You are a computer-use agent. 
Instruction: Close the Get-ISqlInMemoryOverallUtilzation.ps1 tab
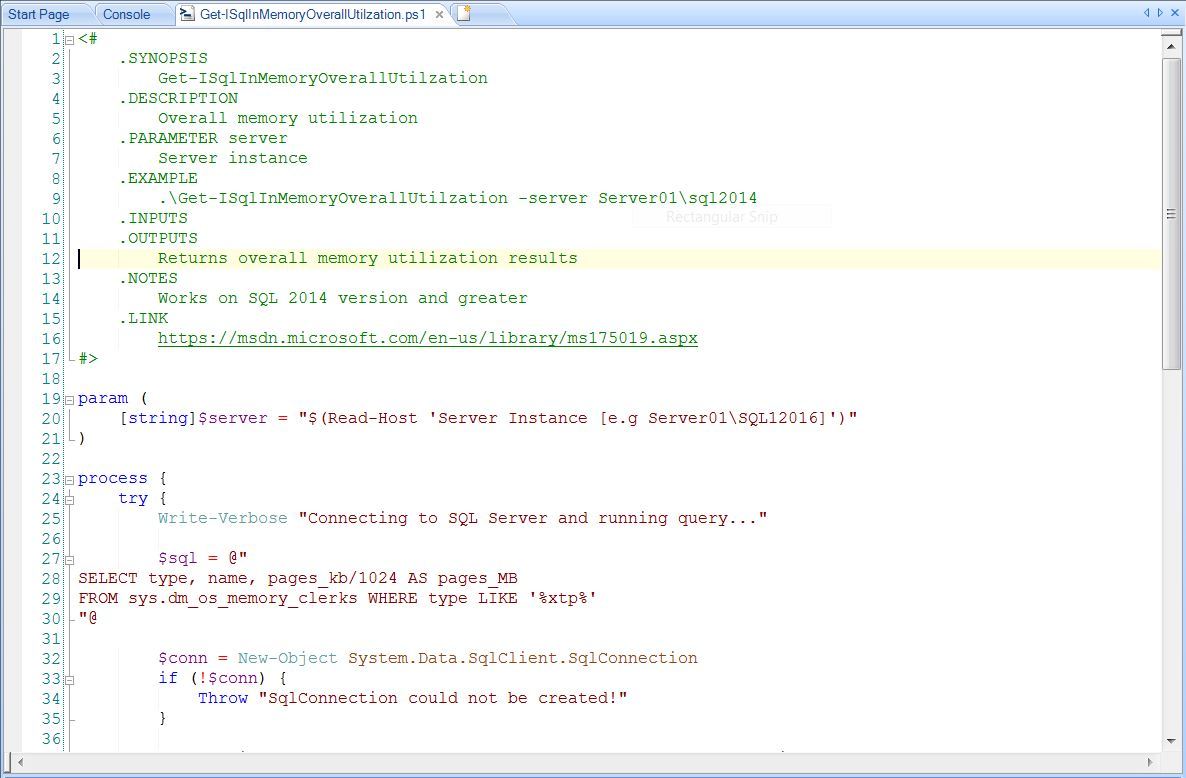click(438, 15)
